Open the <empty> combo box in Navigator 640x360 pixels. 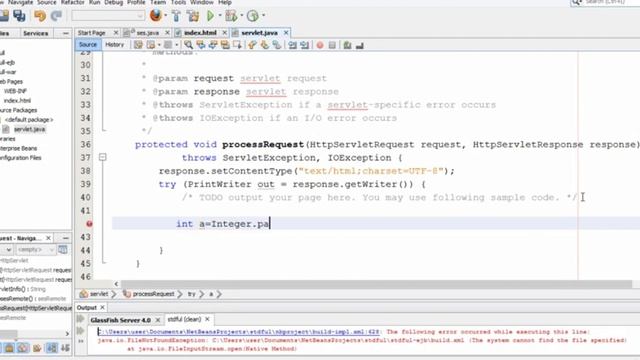tap(35, 249)
